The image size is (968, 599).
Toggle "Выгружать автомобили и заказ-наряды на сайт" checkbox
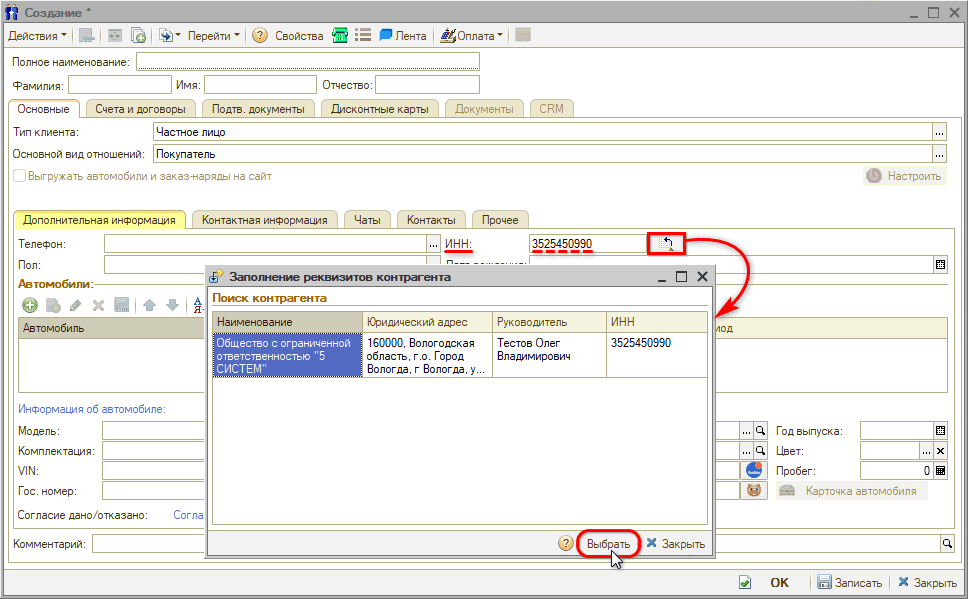19,176
